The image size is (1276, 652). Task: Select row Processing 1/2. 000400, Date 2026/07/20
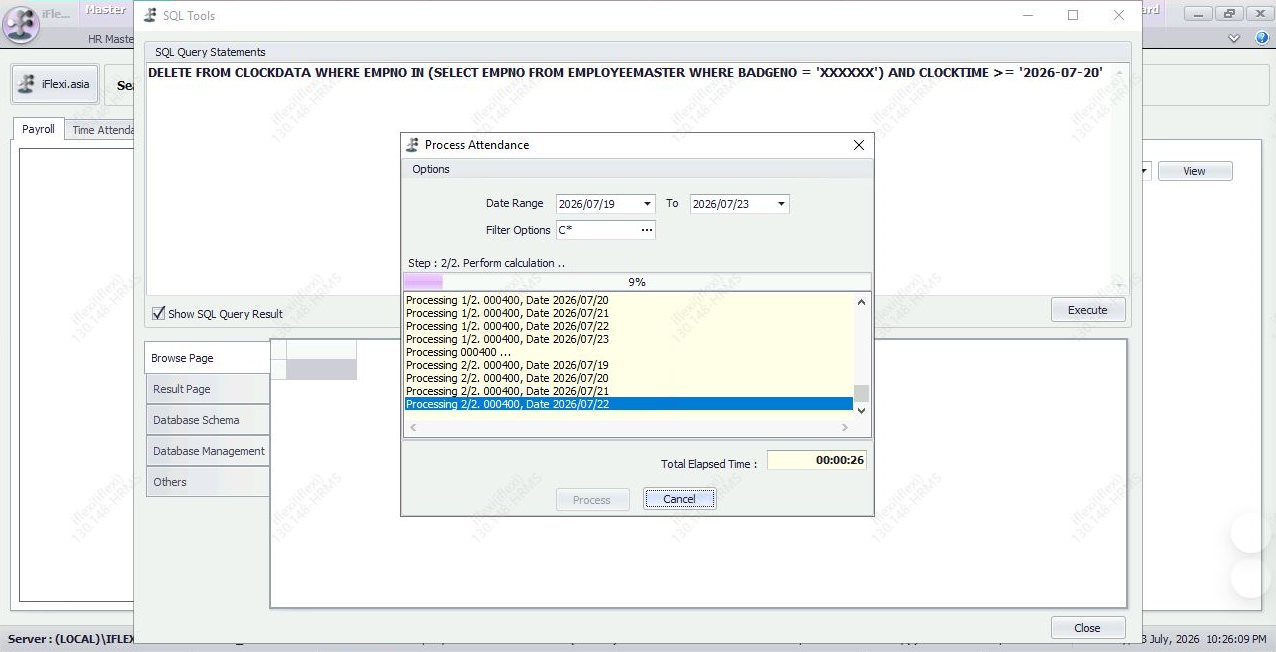coord(628,300)
